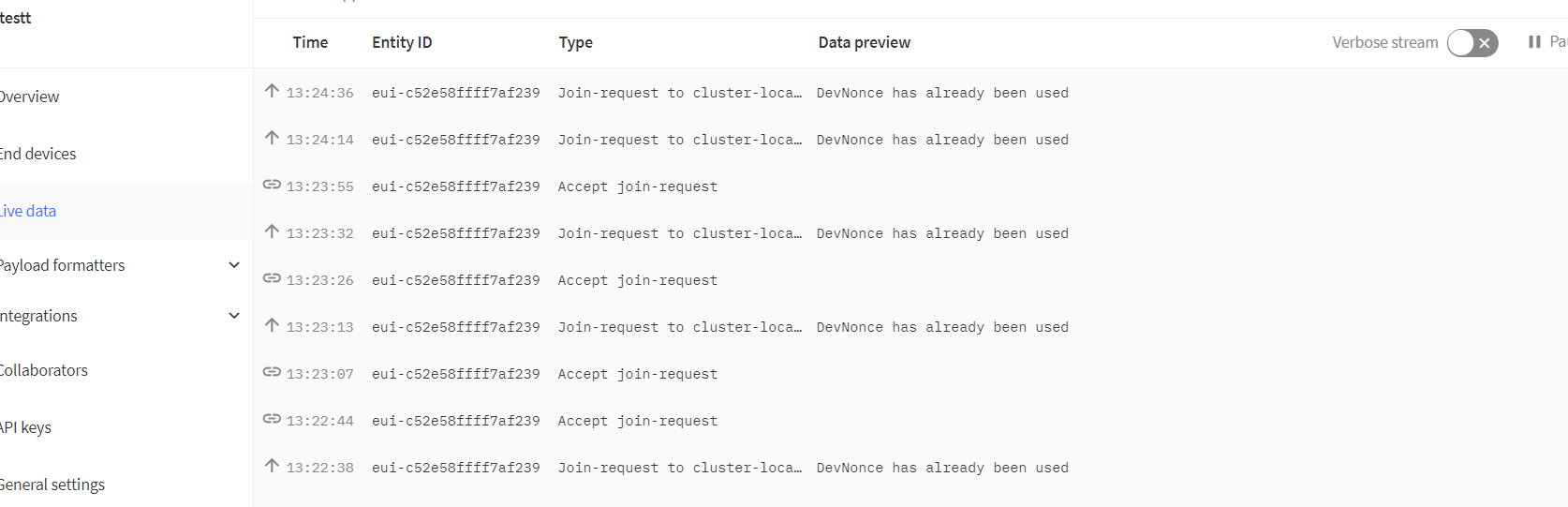The width and height of the screenshot is (1568, 507).
Task: Click the pause icon to pause live data
Action: click(1534, 42)
